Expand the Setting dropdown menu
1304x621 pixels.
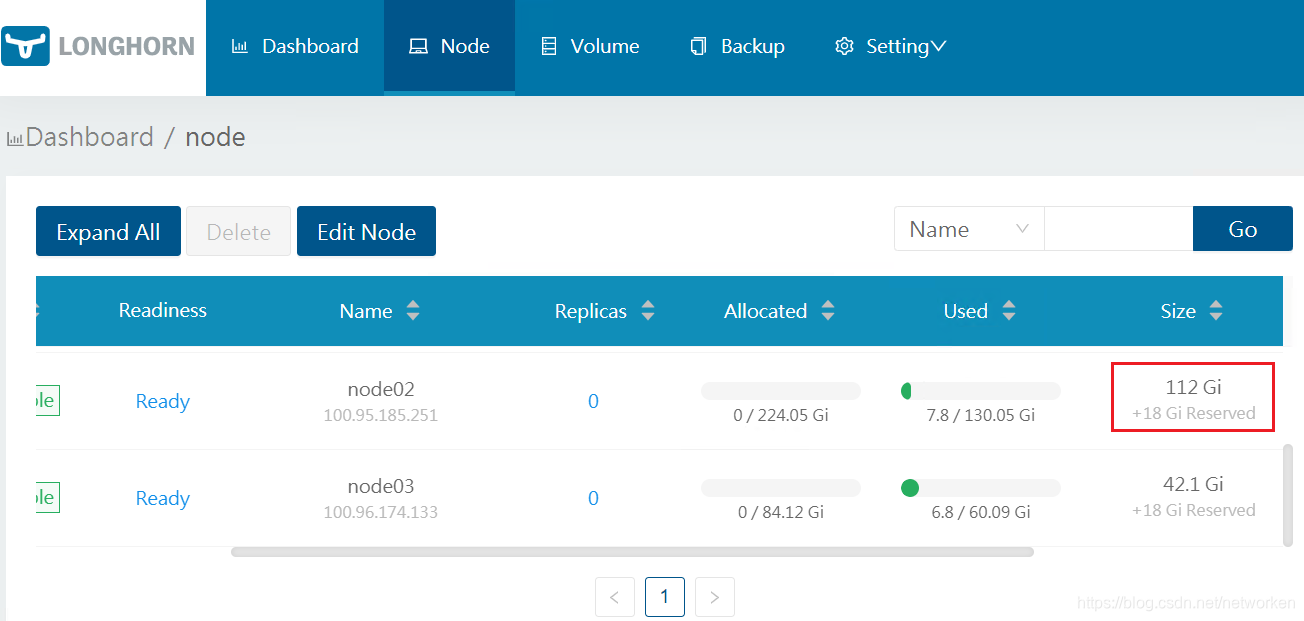pyautogui.click(x=891, y=46)
